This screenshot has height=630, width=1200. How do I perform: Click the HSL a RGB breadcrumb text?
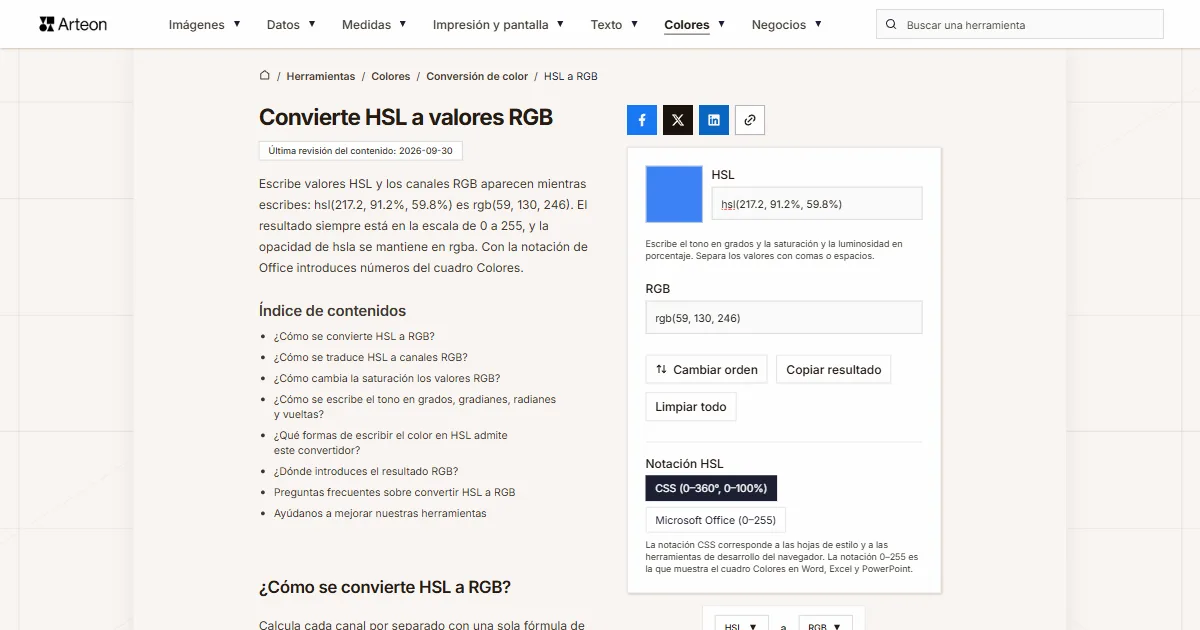pos(571,76)
